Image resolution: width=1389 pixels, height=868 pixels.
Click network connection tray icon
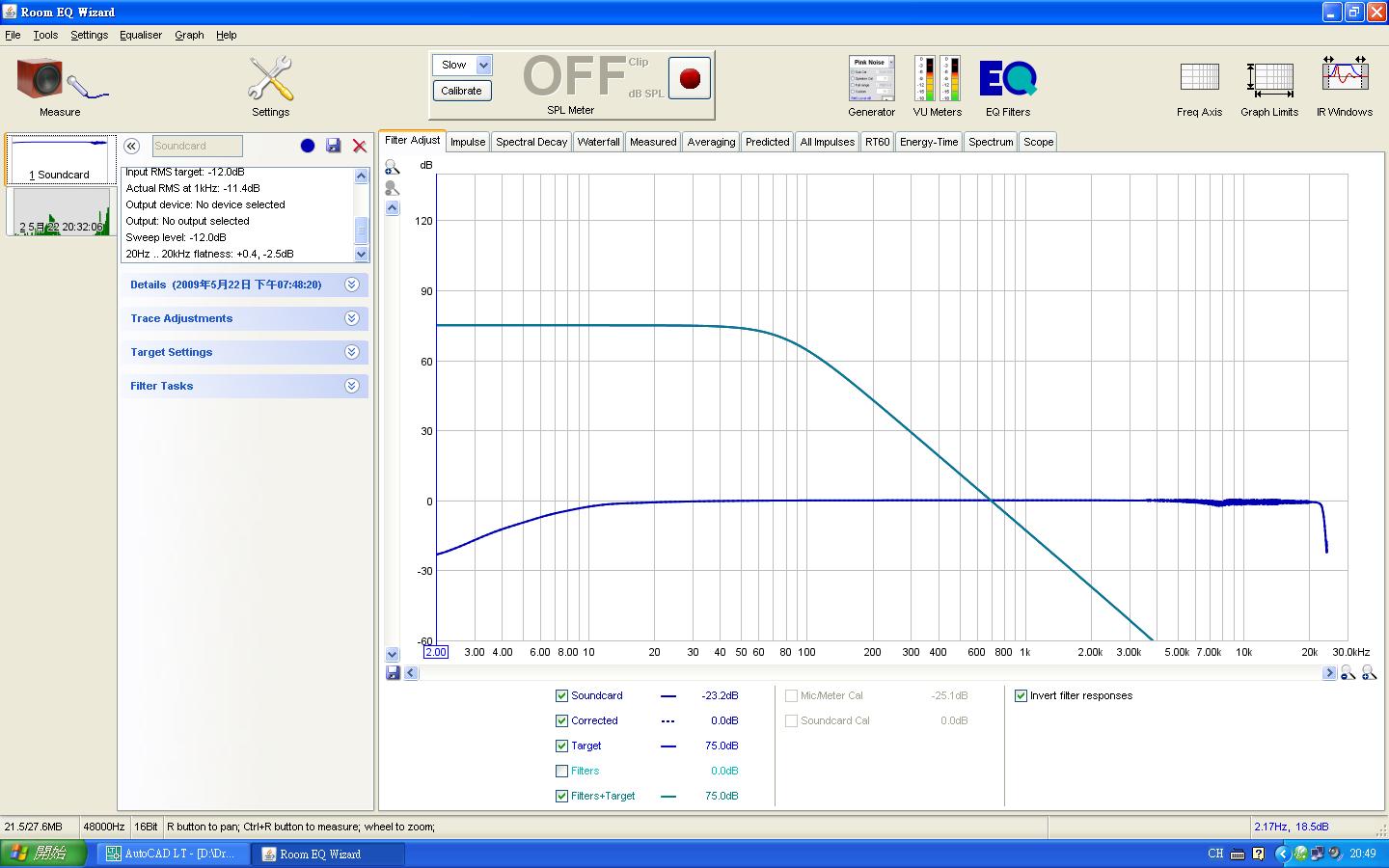tap(1318, 854)
